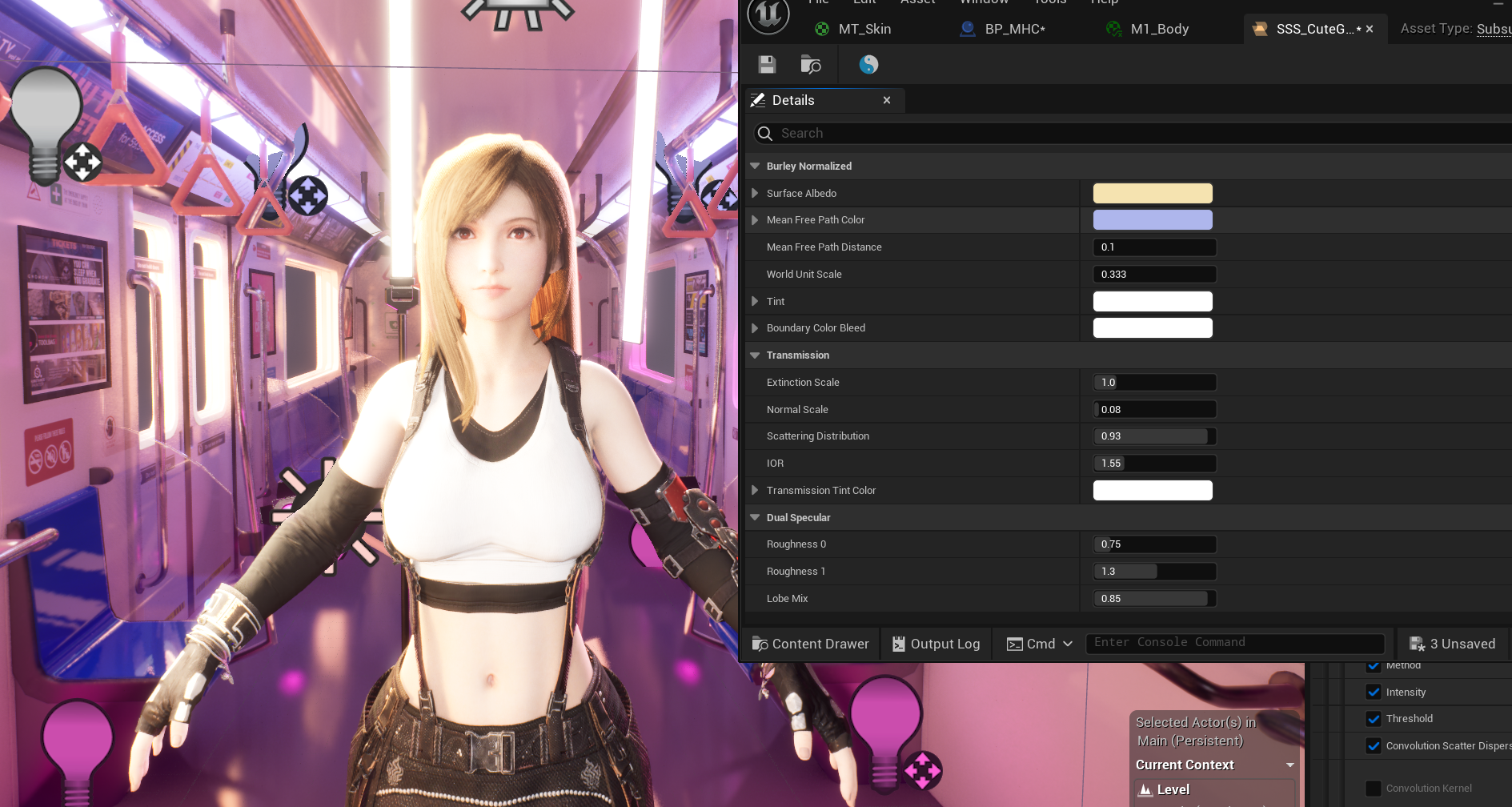The height and width of the screenshot is (807, 1512).
Task: Open the Transmission Tint Color swatch
Action: 1153,490
